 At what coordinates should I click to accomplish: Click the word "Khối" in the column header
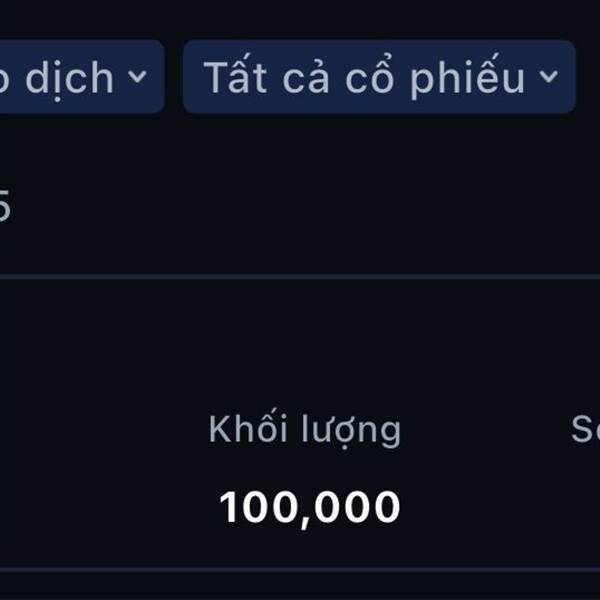click(248, 428)
